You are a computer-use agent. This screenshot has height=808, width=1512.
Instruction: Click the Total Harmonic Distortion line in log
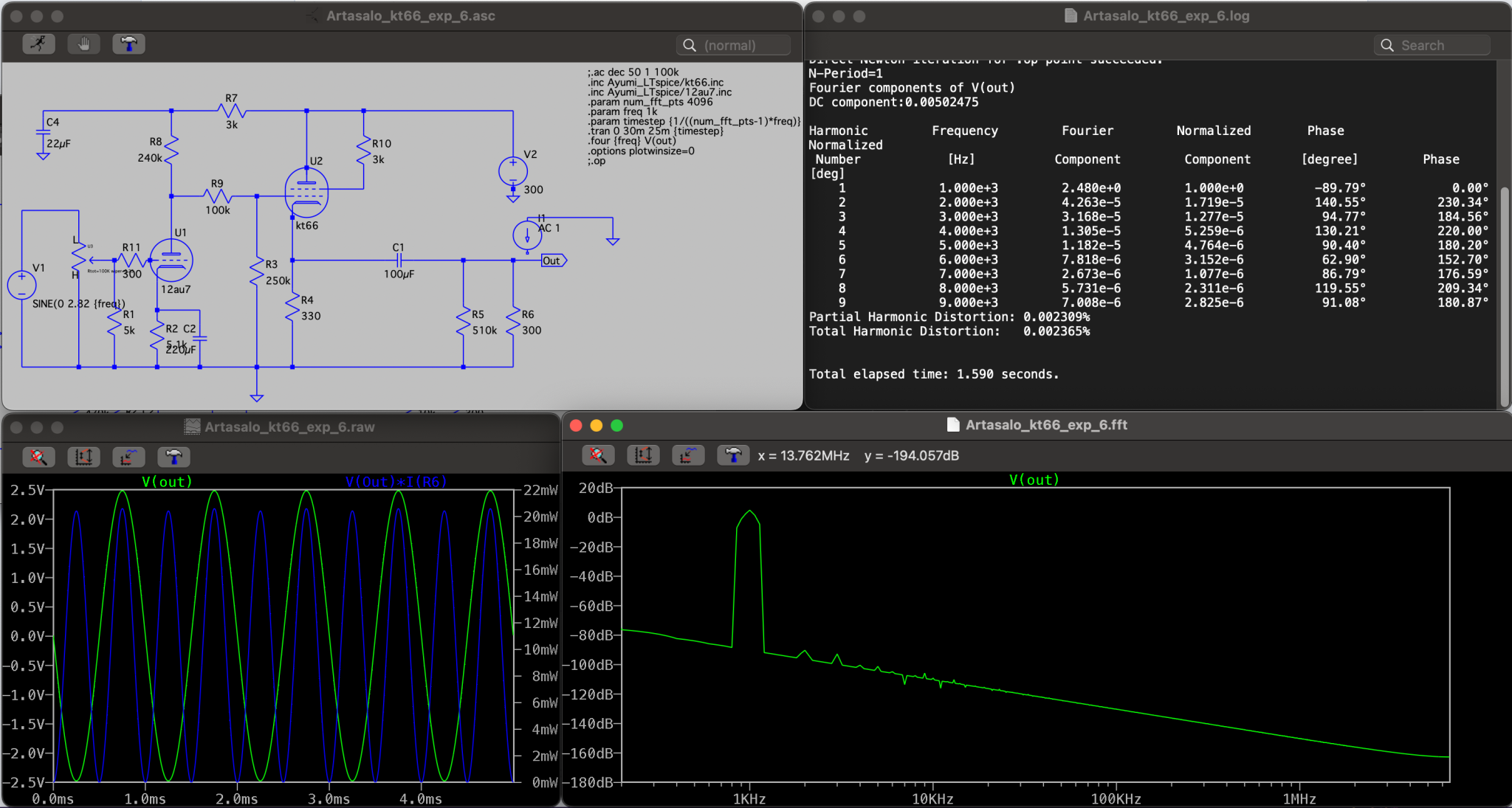(x=949, y=331)
